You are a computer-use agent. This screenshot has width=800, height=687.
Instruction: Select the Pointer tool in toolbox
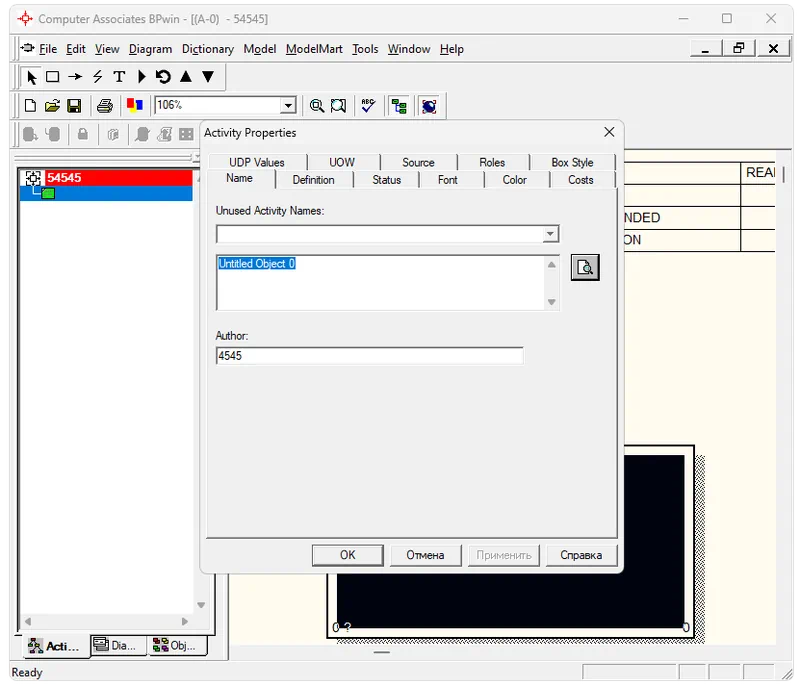(32, 77)
